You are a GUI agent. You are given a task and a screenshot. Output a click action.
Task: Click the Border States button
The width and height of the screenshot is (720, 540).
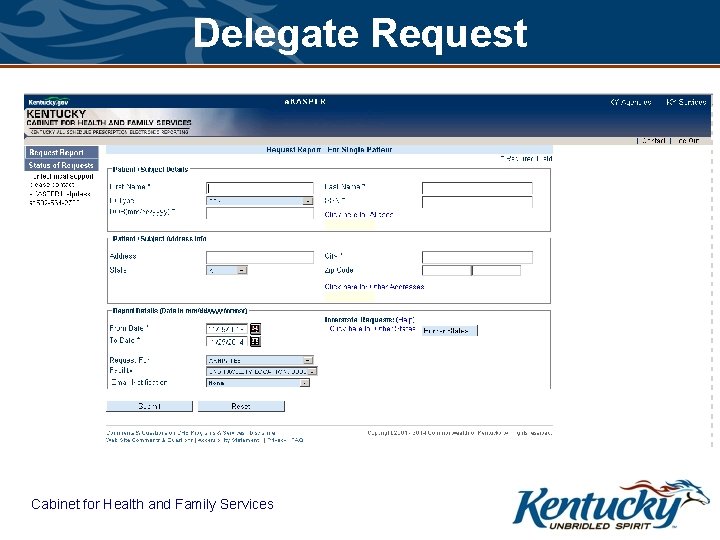point(450,331)
